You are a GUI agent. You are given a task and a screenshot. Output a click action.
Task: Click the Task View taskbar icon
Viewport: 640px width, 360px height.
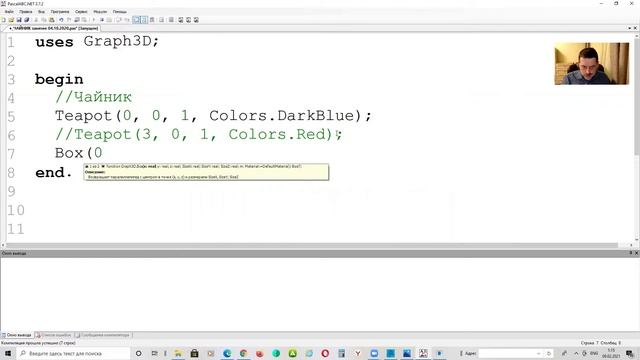[x=154, y=353]
